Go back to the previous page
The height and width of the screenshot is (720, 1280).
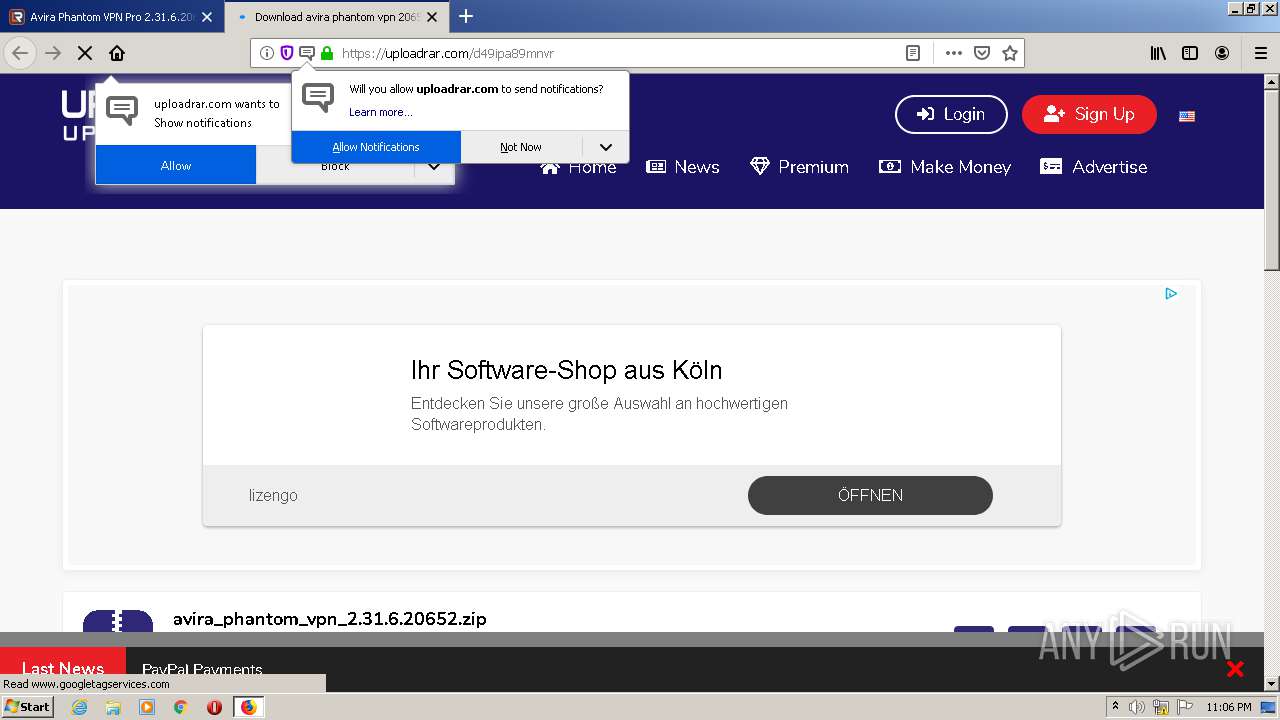point(20,53)
